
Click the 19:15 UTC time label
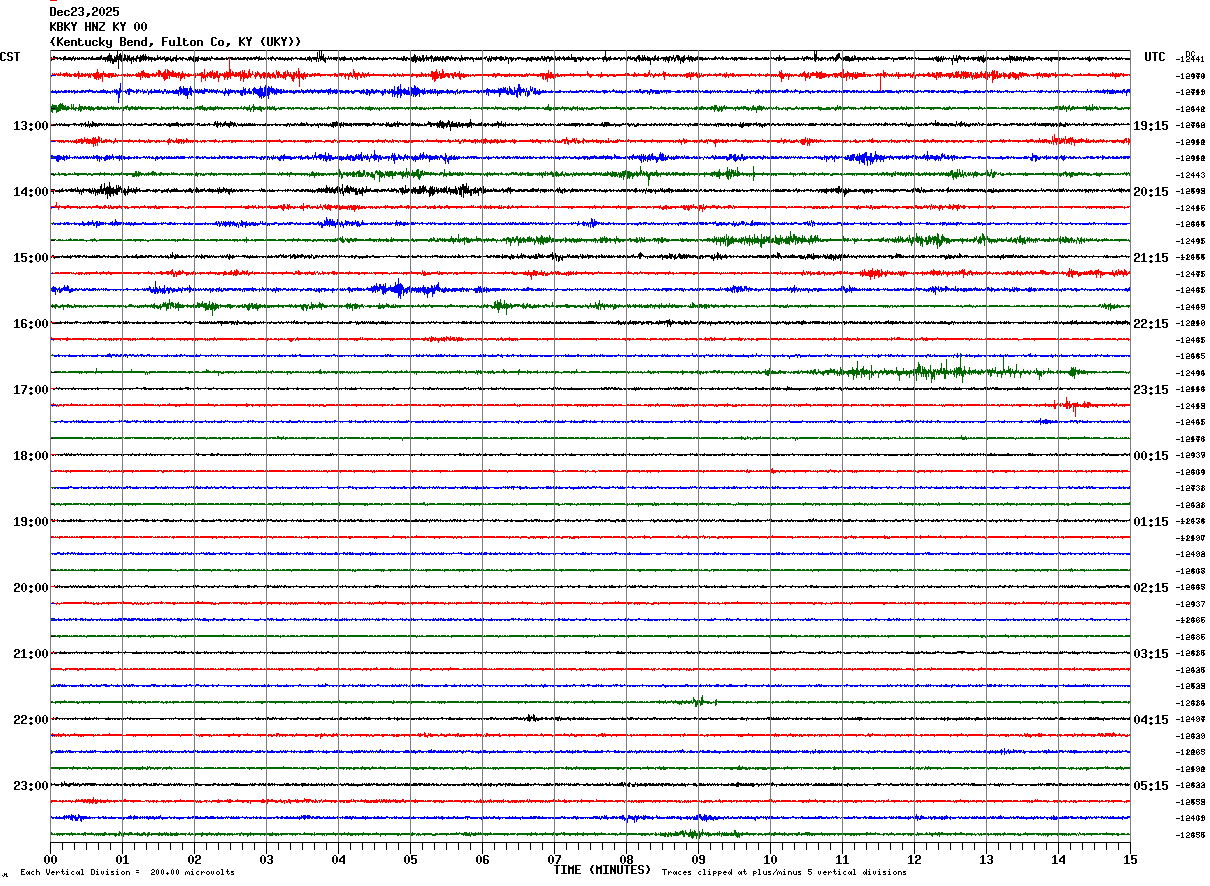pyautogui.click(x=1150, y=126)
